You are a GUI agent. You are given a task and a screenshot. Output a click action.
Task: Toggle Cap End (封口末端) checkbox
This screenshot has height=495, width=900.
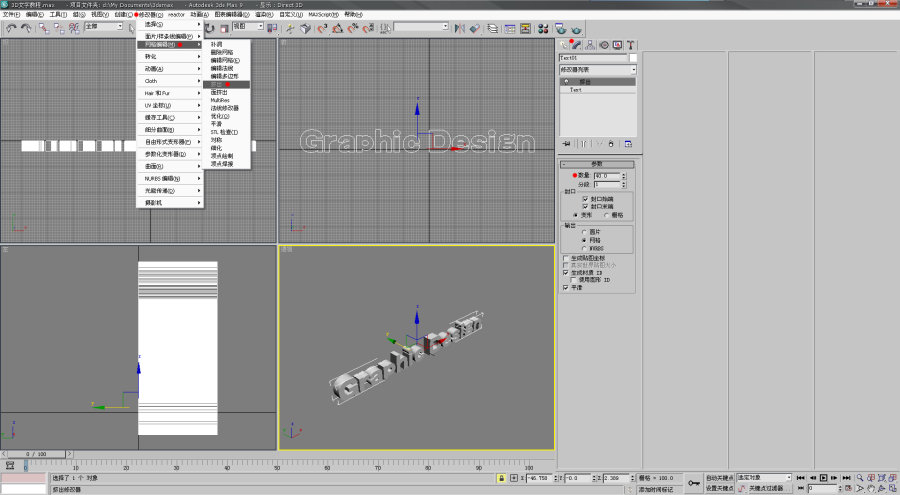(x=585, y=206)
